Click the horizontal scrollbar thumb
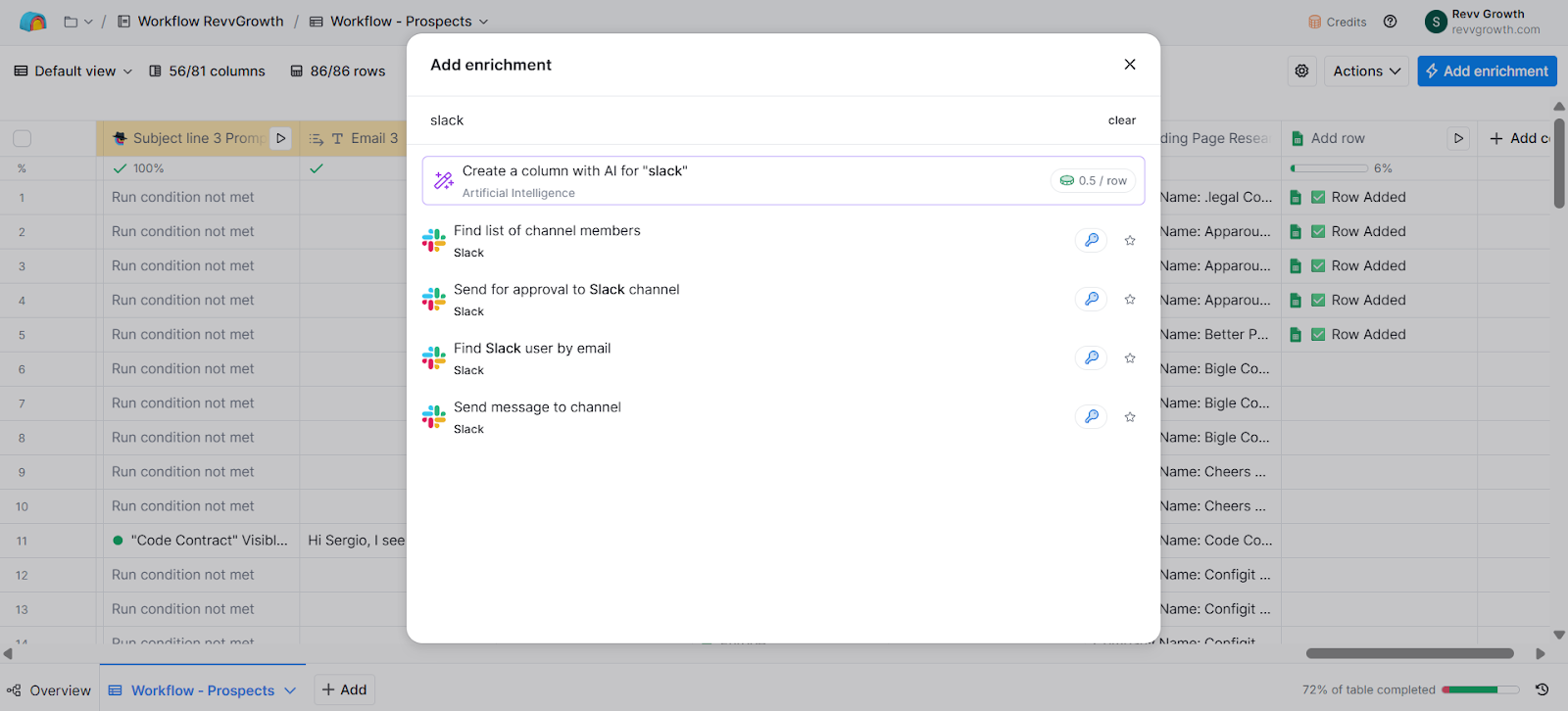 [x=1409, y=653]
